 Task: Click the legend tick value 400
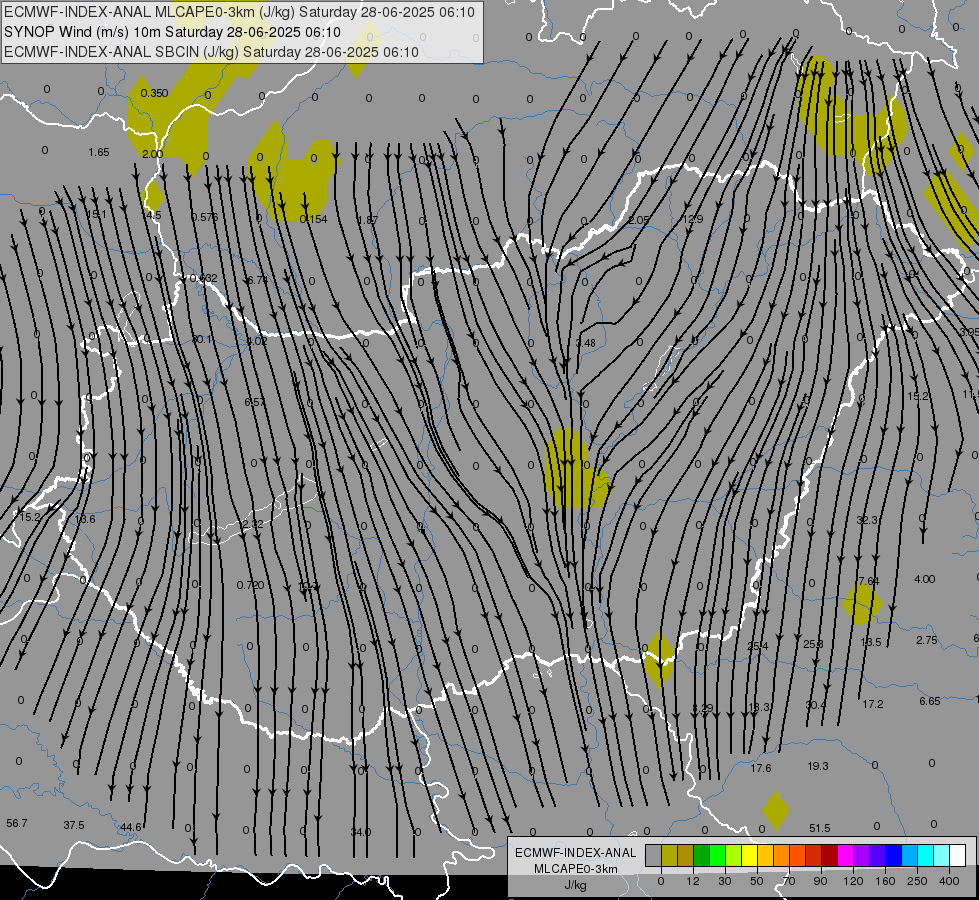point(949,881)
